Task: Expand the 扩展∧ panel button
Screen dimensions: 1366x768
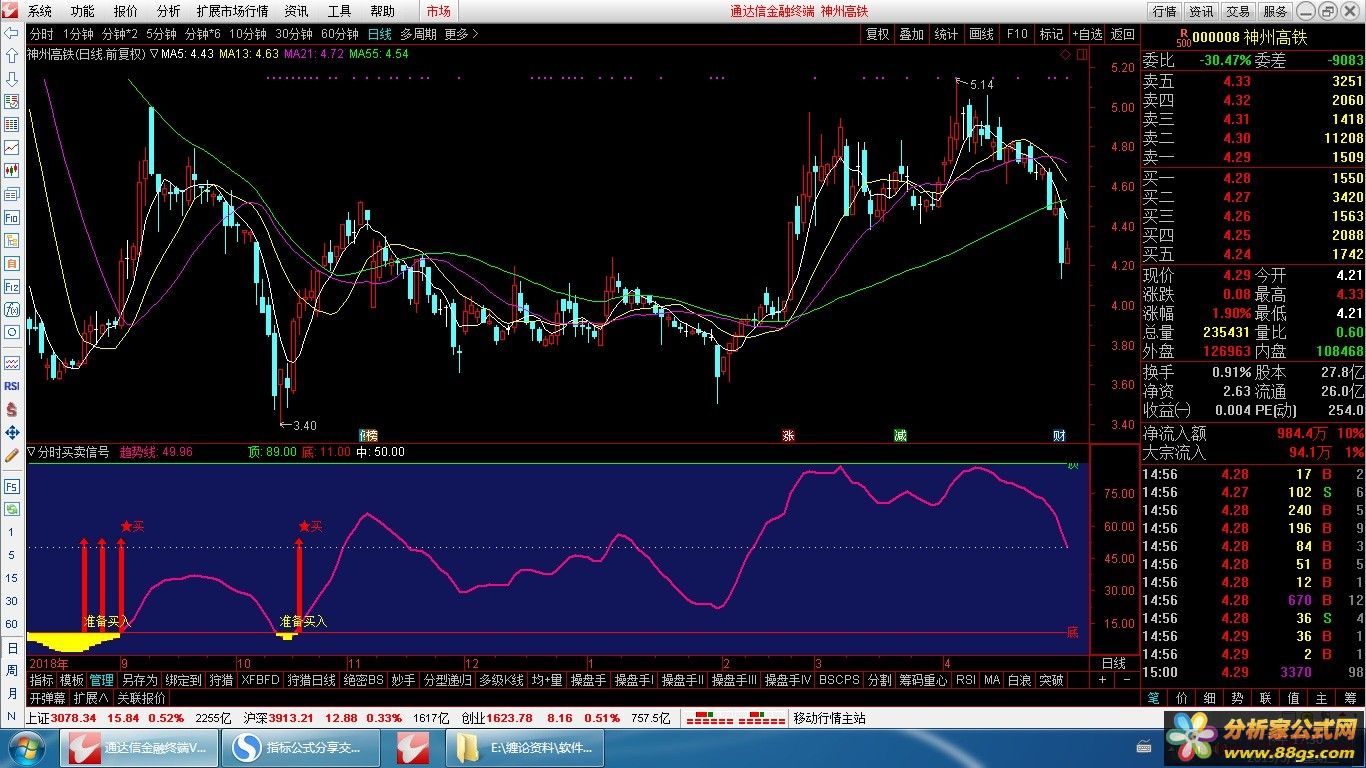Action: click(x=91, y=698)
